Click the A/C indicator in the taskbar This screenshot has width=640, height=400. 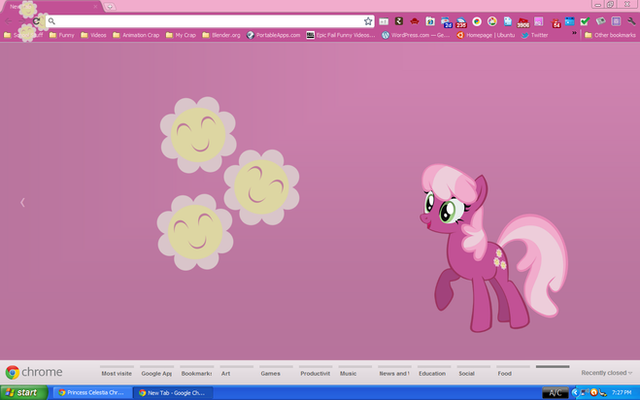pos(555,393)
